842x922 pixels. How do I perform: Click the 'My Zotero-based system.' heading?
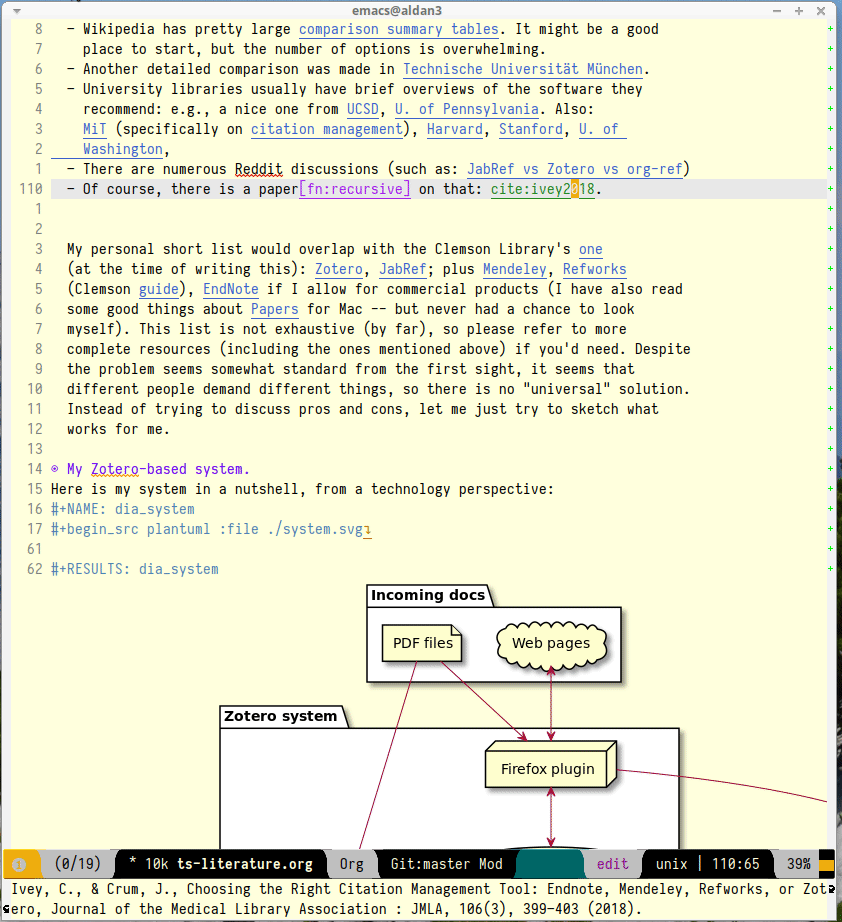tap(158, 469)
